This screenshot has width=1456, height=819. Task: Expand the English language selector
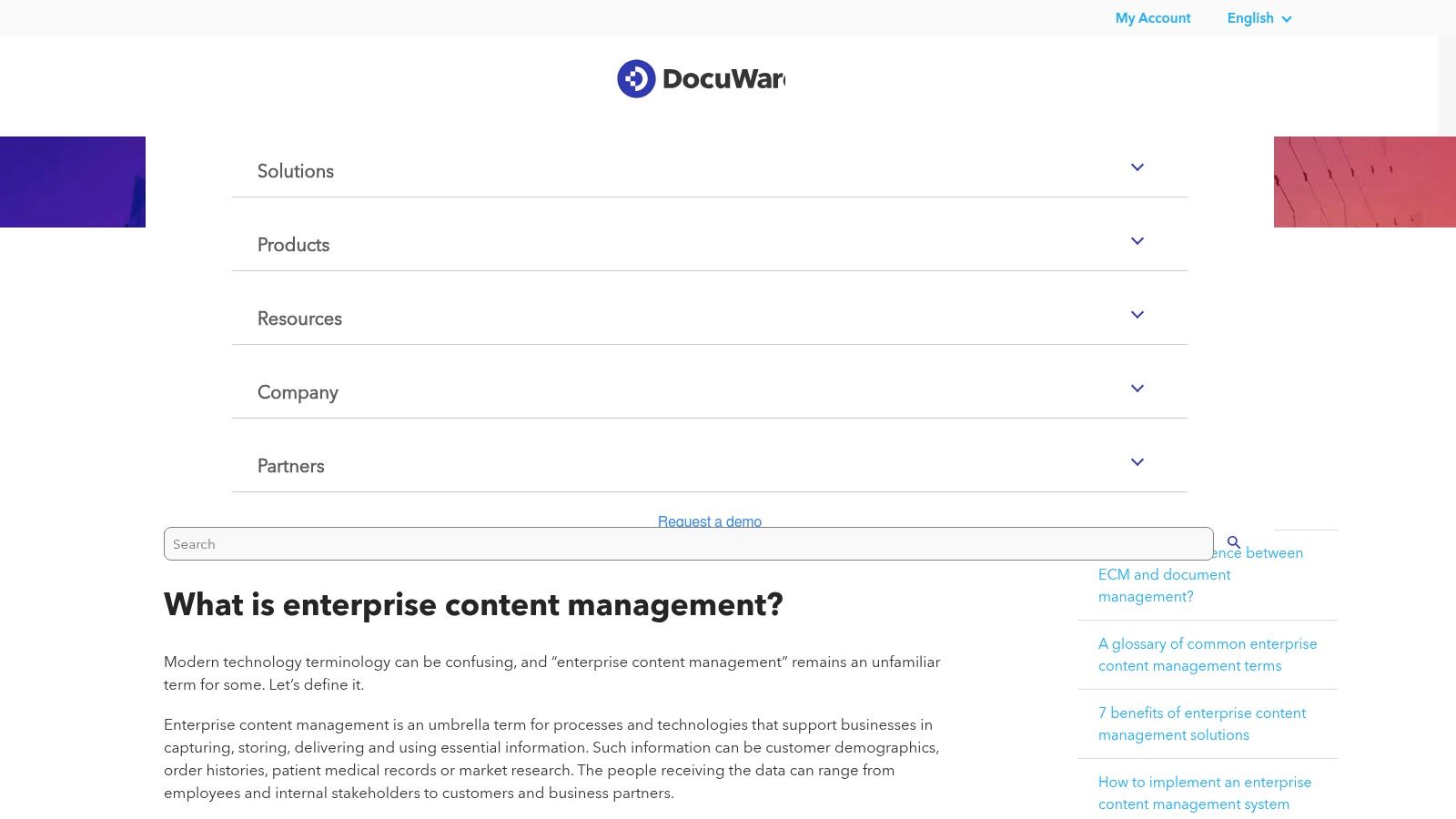[1259, 18]
